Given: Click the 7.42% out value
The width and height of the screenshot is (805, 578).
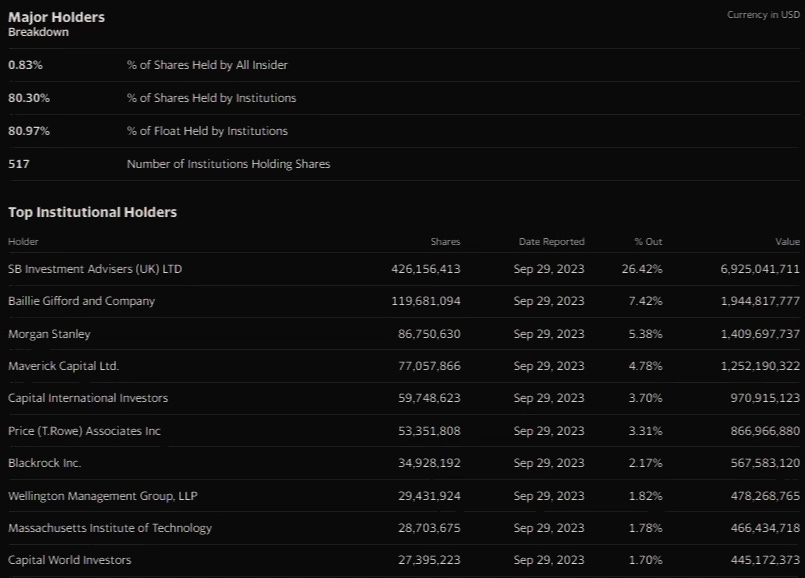Looking at the screenshot, I should (x=645, y=301).
